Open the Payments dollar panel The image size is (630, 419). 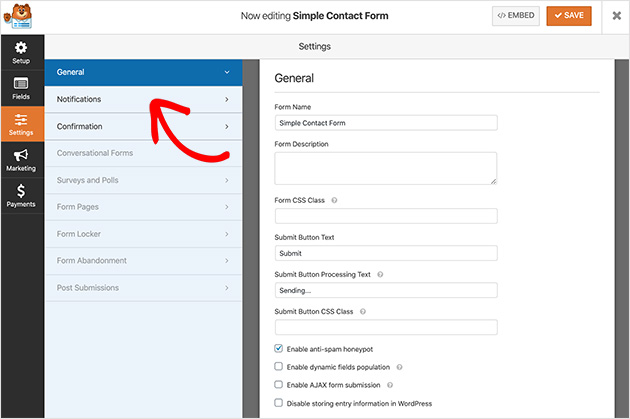pyautogui.click(x=21, y=196)
